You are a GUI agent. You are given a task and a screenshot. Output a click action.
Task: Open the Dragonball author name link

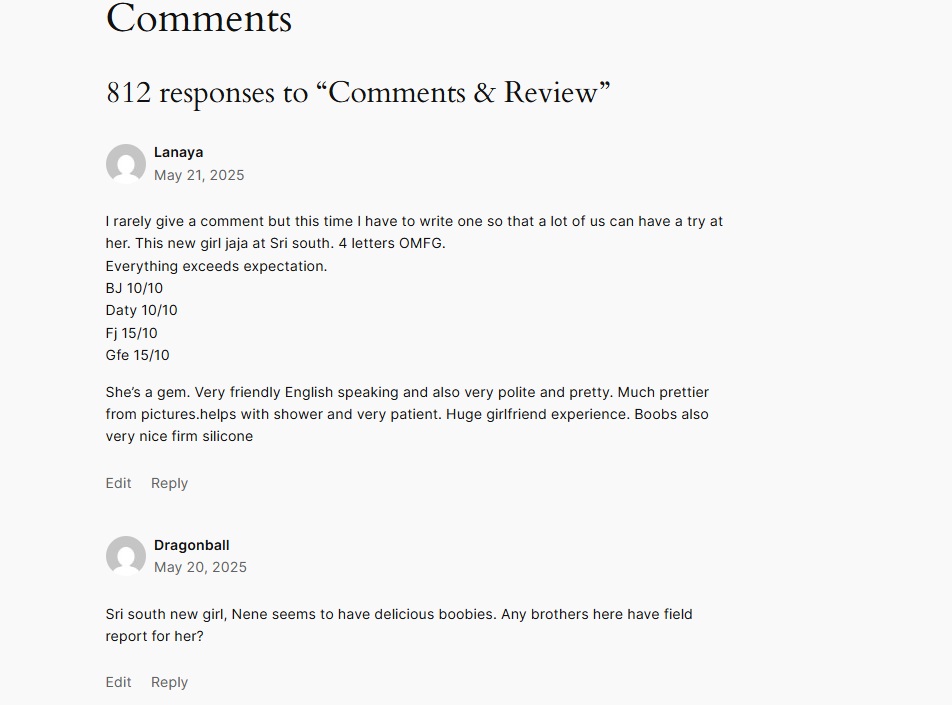[192, 545]
